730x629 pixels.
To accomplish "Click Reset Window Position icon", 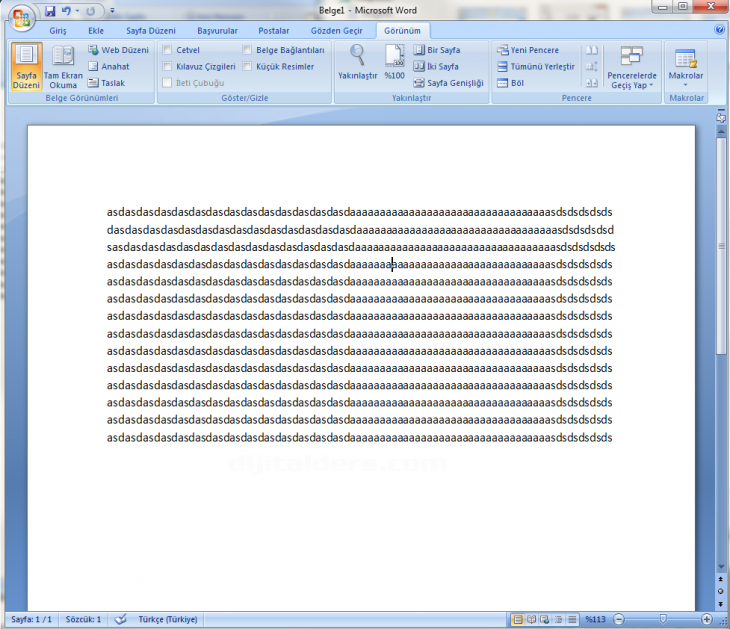I will pyautogui.click(x=592, y=83).
